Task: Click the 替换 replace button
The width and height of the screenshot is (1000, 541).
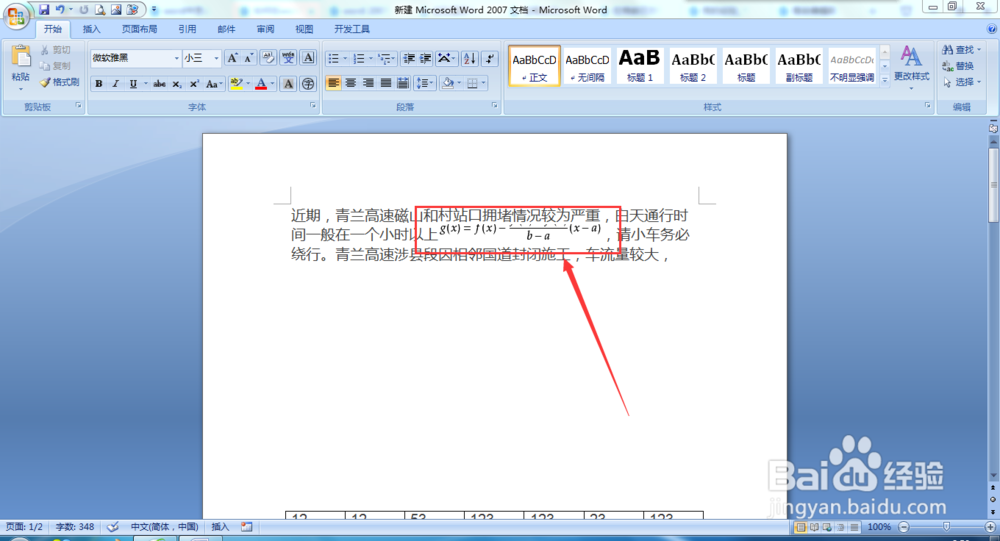Action: pyautogui.click(x=959, y=66)
